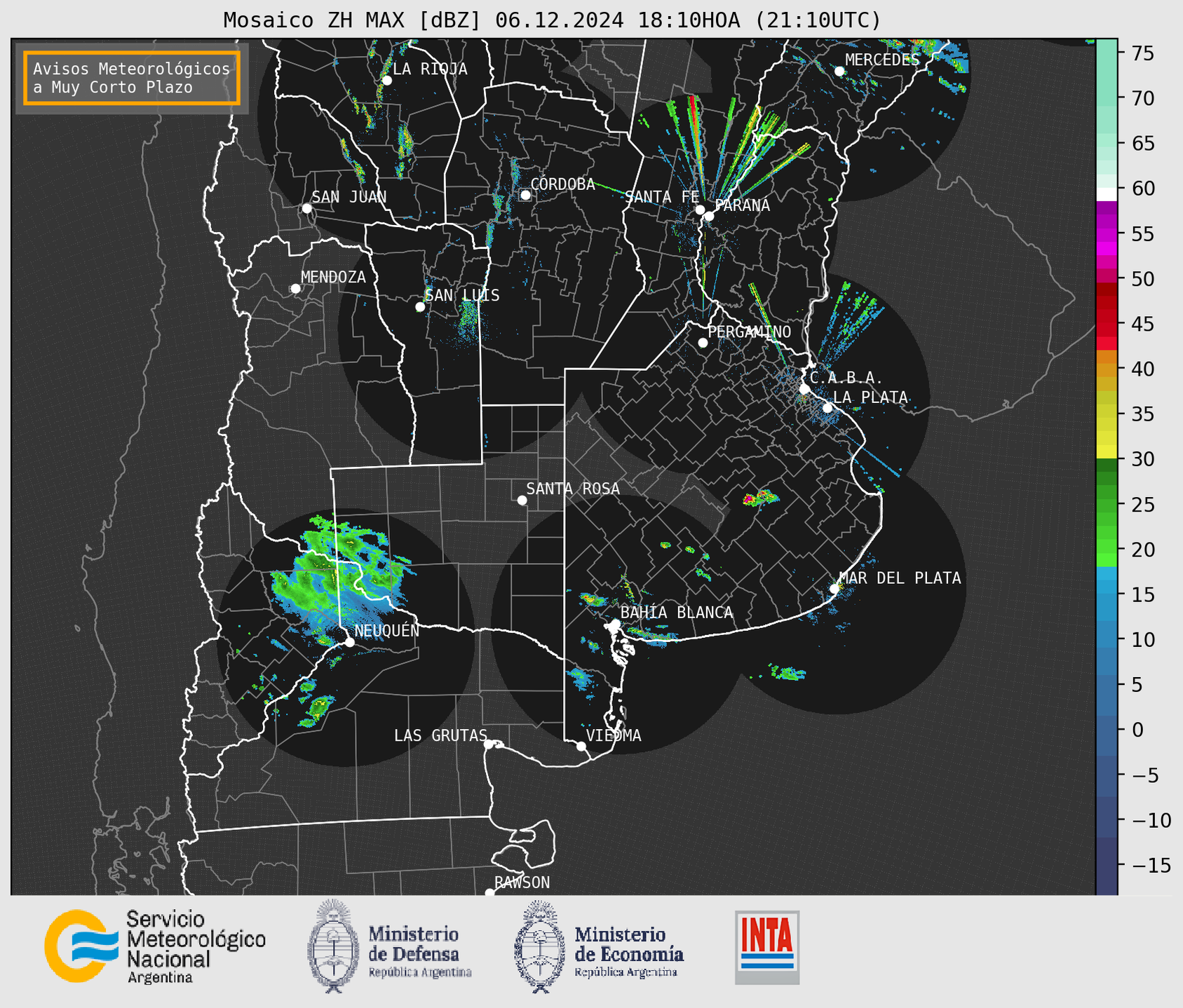Click the 75 dBZ colorbar label
Viewport: 1183px width, 1008px height.
click(1143, 53)
